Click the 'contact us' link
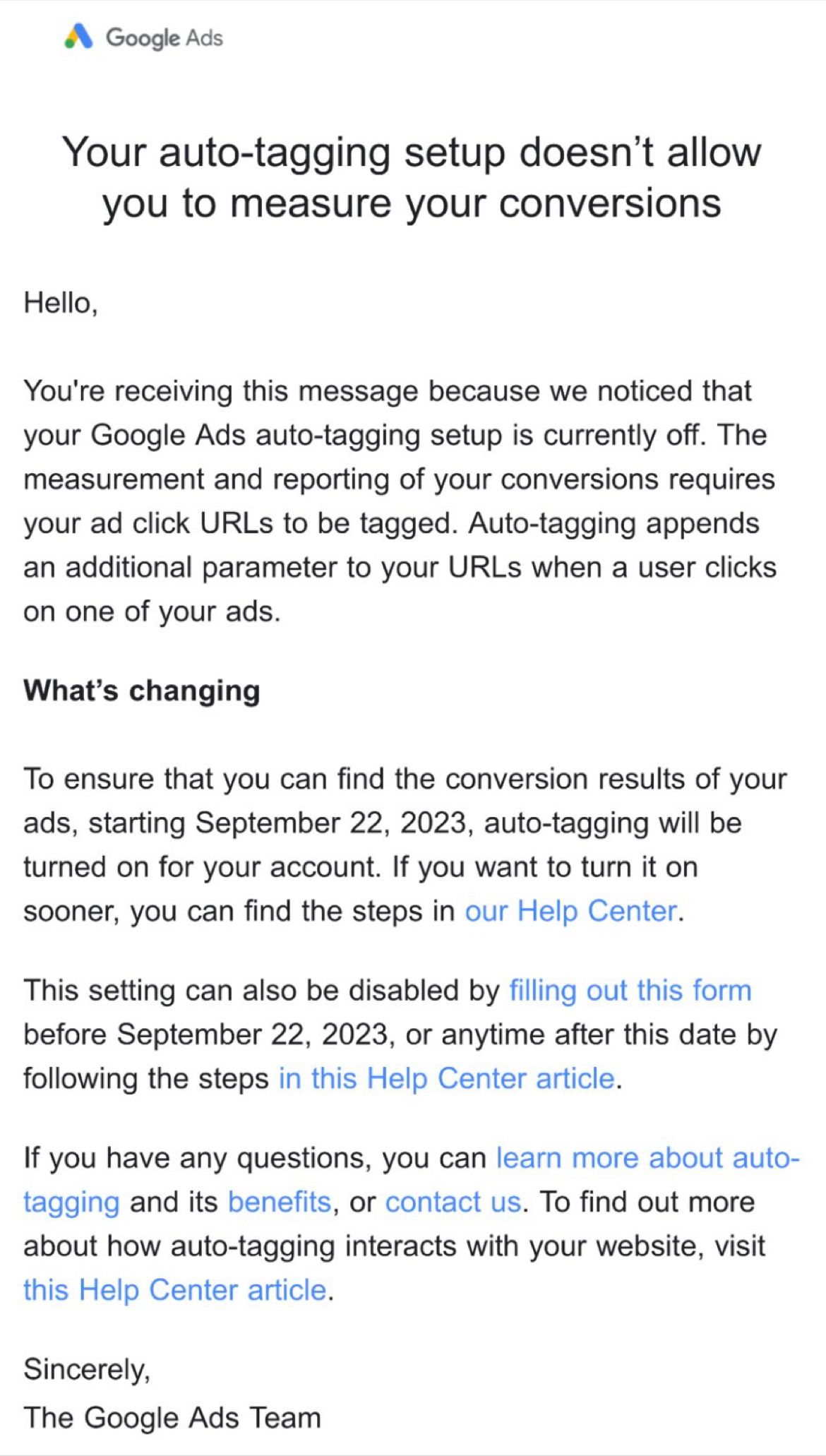 pyautogui.click(x=453, y=1202)
